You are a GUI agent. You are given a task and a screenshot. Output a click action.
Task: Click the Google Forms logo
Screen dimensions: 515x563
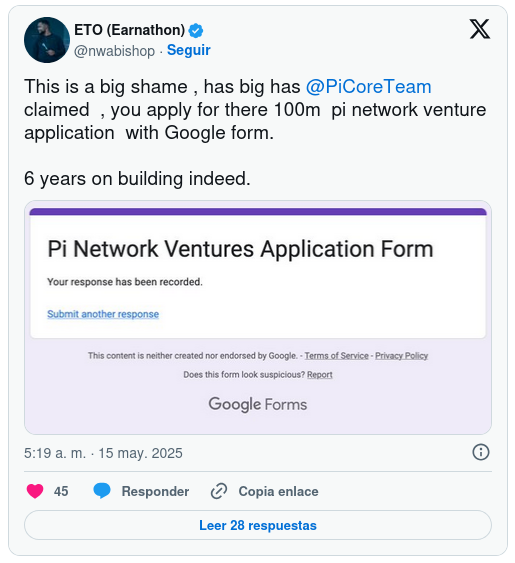pos(258,405)
